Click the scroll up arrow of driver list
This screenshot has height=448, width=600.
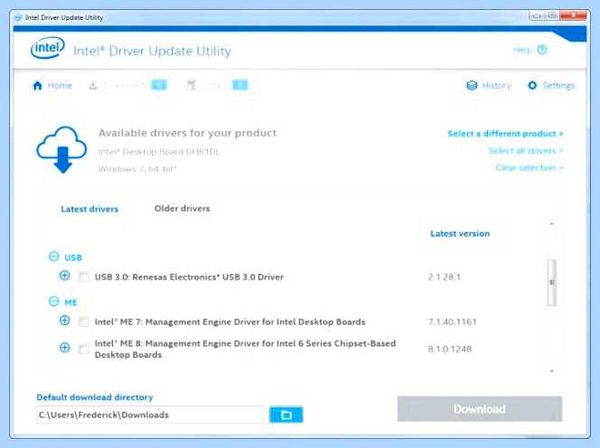point(552,223)
